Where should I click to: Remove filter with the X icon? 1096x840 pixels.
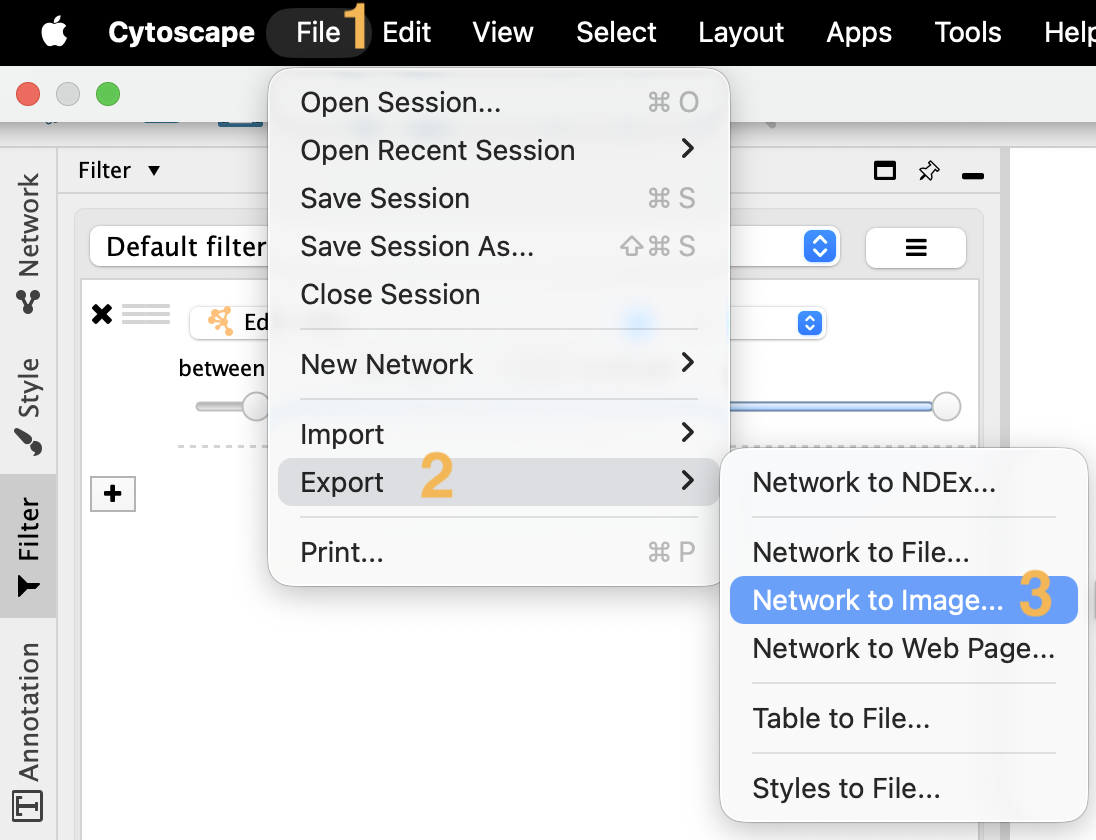click(101, 315)
